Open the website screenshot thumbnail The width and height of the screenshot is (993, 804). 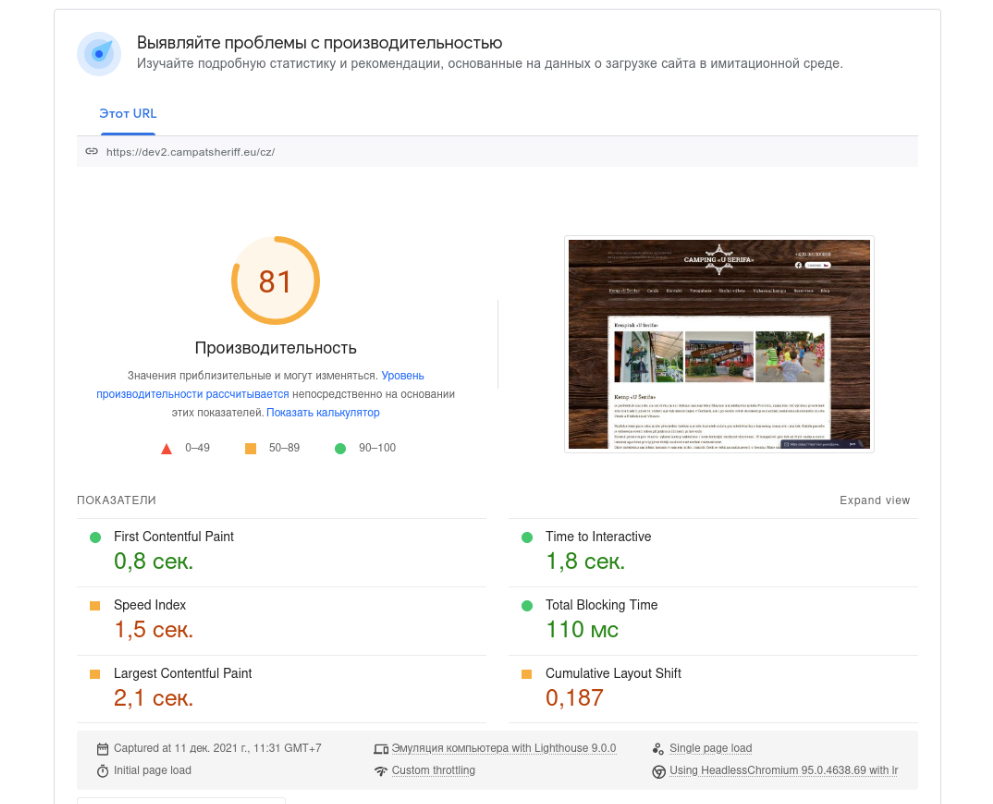pyautogui.click(x=719, y=344)
